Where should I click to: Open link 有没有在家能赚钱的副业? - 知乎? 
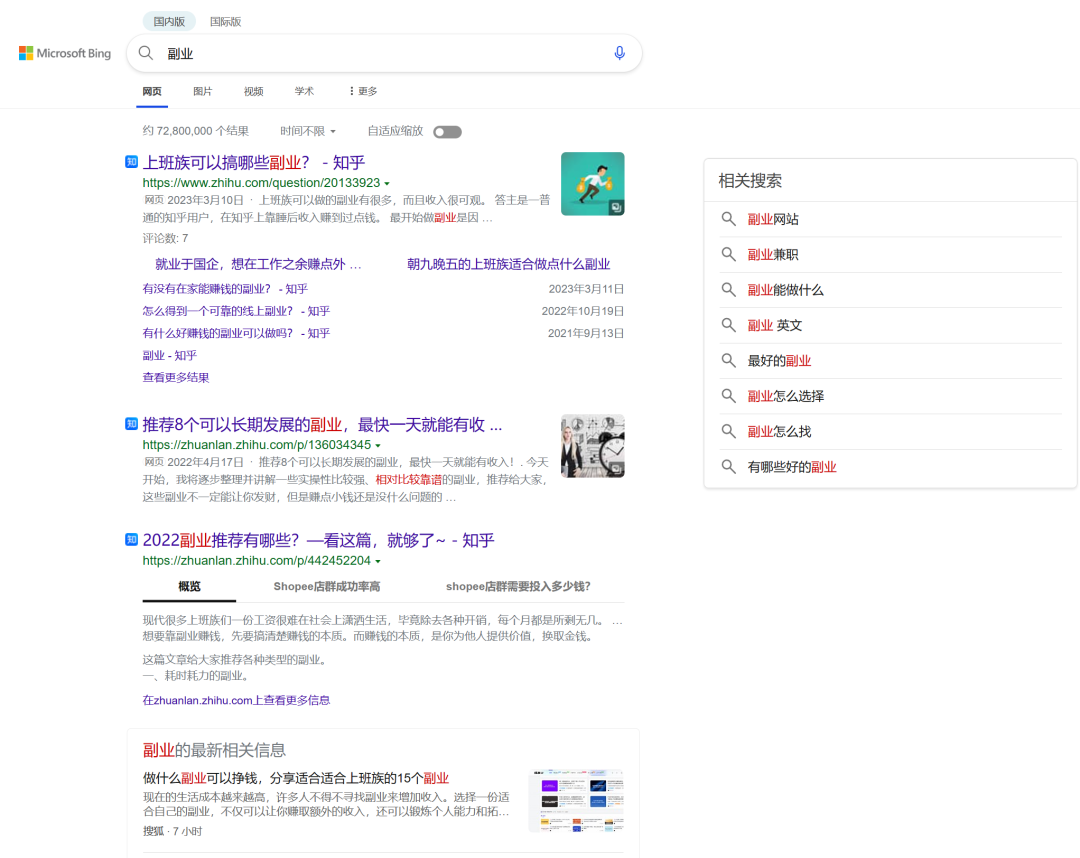coord(225,289)
